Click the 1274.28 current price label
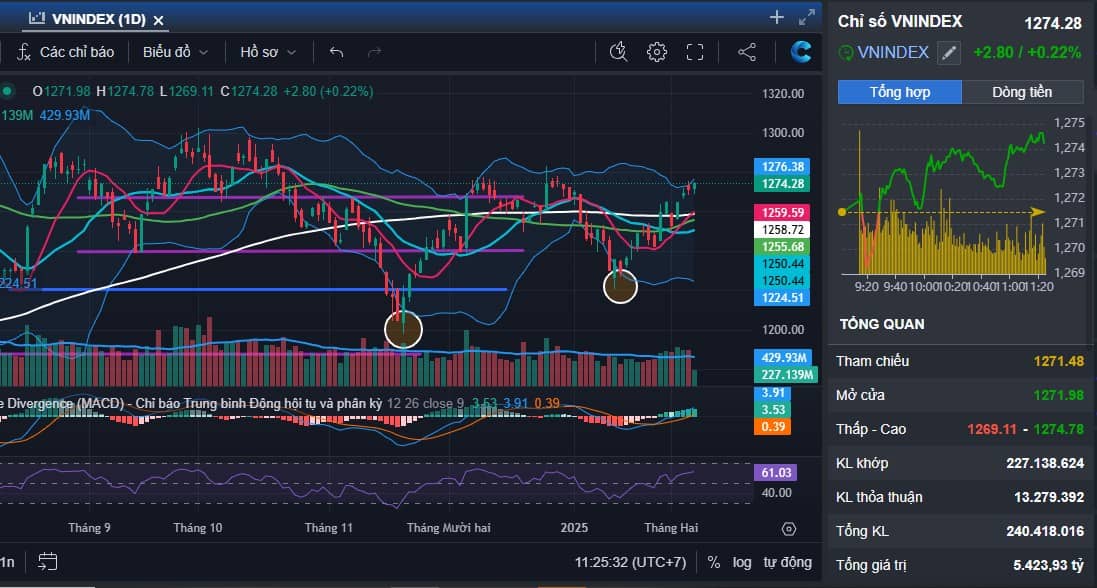This screenshot has height=588, width=1097. click(x=781, y=184)
